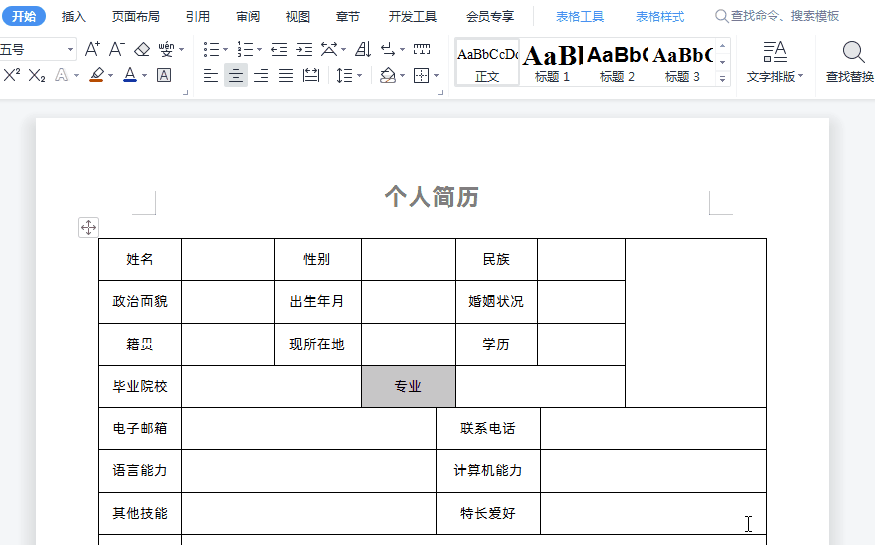Image resolution: width=875 pixels, height=545 pixels.
Task: Expand line spacing options dropdown
Action: (359, 75)
